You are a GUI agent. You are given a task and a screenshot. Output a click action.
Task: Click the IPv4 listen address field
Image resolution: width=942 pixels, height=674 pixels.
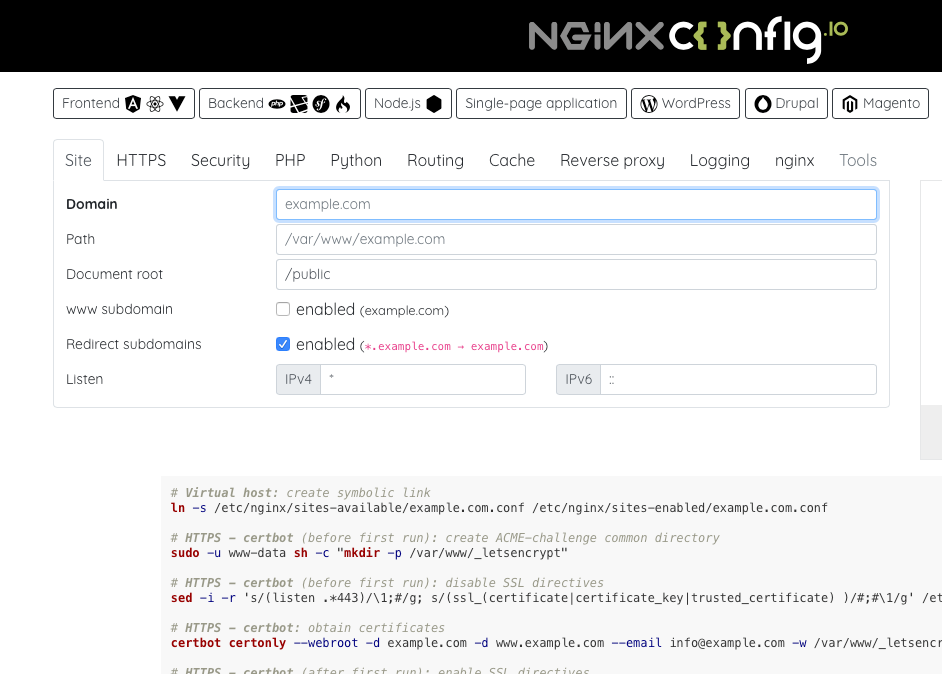(x=423, y=379)
